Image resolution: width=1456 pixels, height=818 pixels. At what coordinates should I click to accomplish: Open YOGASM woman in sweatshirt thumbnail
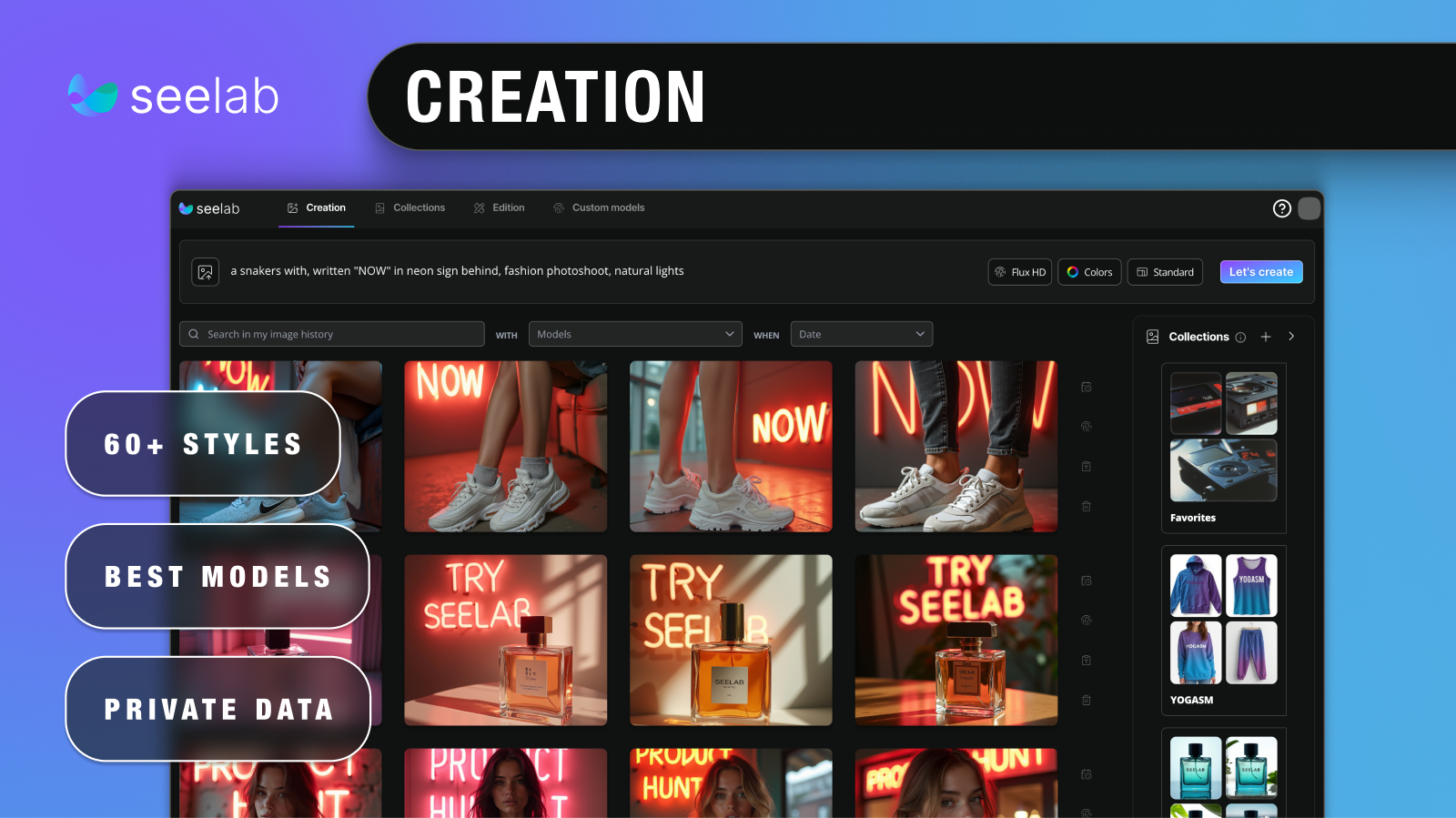coord(1196,652)
